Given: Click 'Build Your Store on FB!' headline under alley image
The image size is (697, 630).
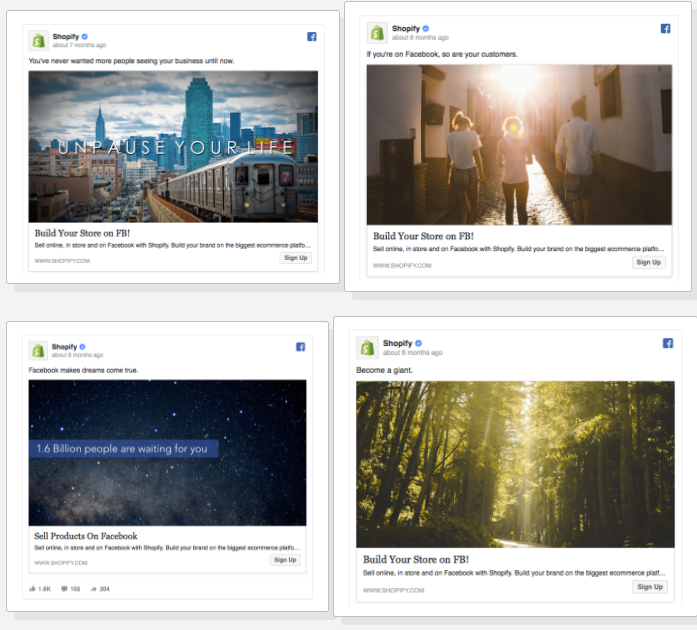Looking at the screenshot, I should (423, 236).
